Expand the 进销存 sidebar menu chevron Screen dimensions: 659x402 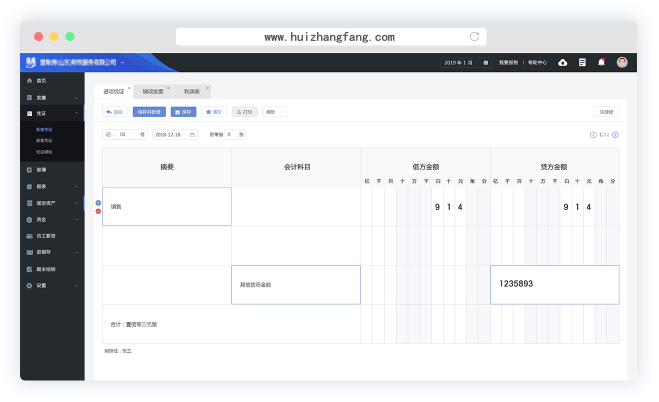click(76, 252)
